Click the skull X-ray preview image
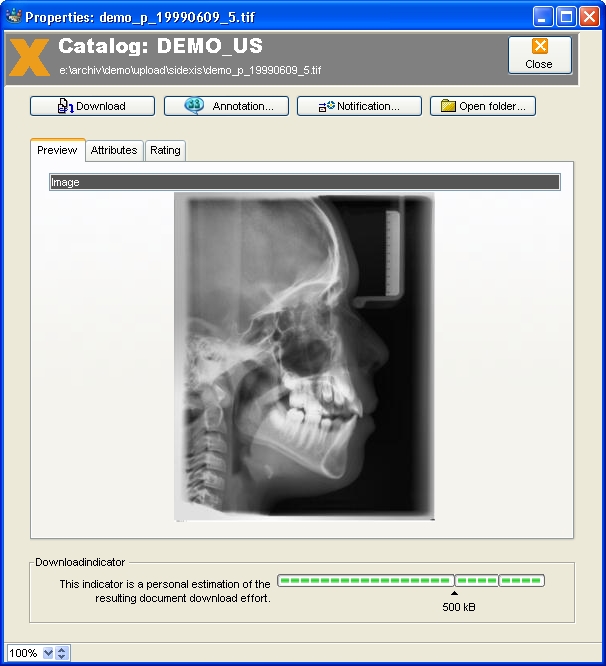The width and height of the screenshot is (606, 666). click(x=304, y=356)
